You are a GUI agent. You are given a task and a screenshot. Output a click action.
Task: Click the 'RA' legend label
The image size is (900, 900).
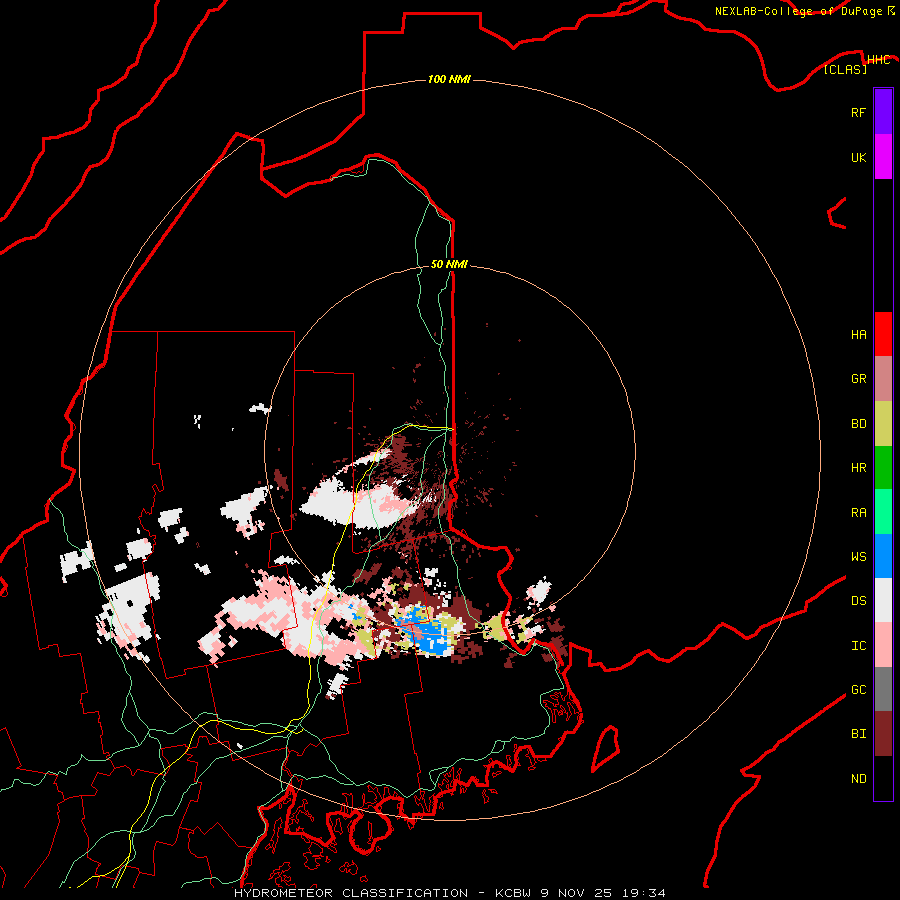coord(858,513)
